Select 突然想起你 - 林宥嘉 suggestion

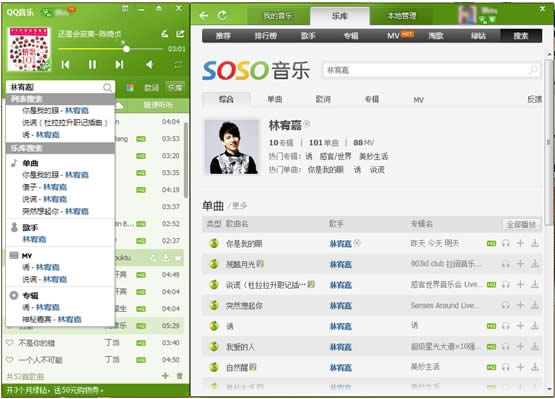55,211
